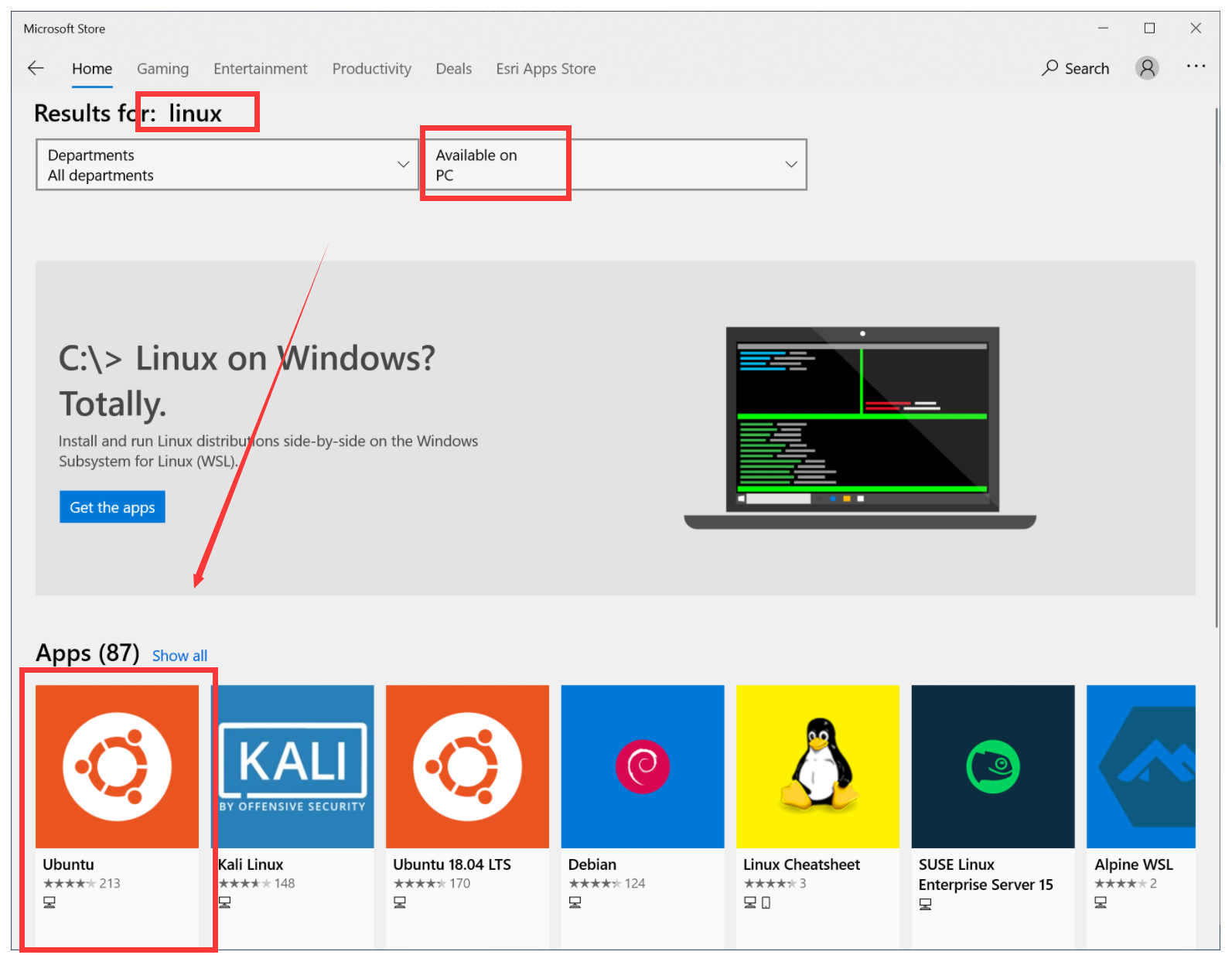Image resolution: width=1232 pixels, height=965 pixels.
Task: Click the Kali Linux title text
Action: coord(251,864)
